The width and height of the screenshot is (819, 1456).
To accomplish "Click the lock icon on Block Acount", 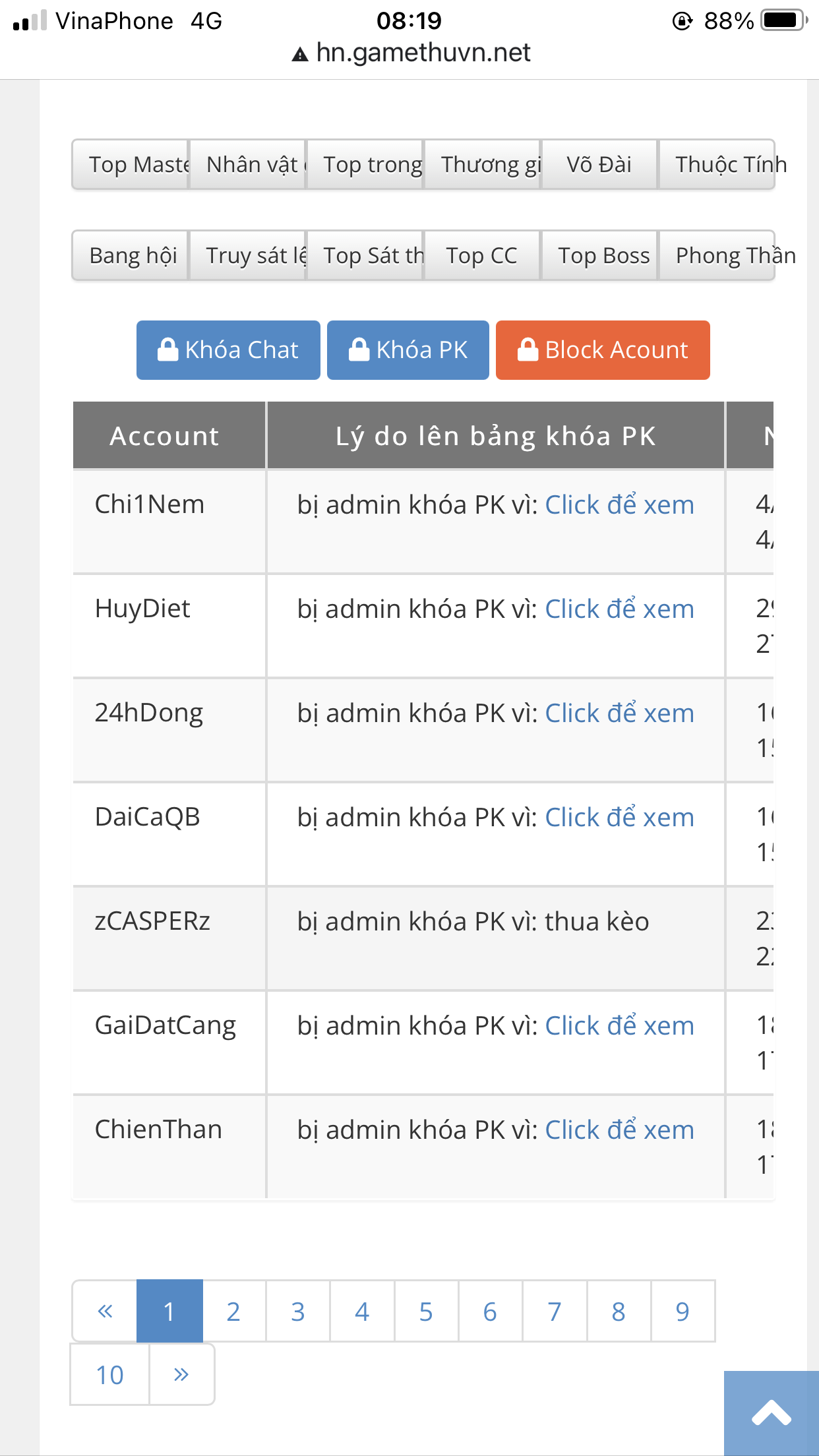I will [x=528, y=349].
